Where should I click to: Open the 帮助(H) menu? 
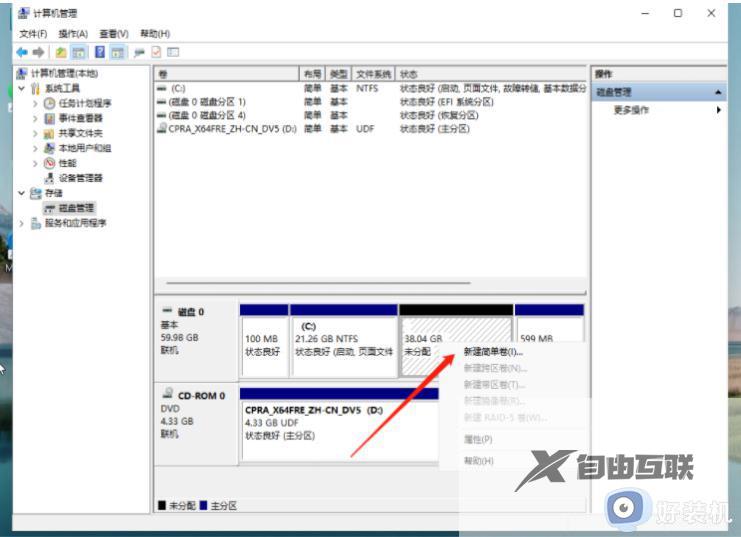[x=155, y=34]
